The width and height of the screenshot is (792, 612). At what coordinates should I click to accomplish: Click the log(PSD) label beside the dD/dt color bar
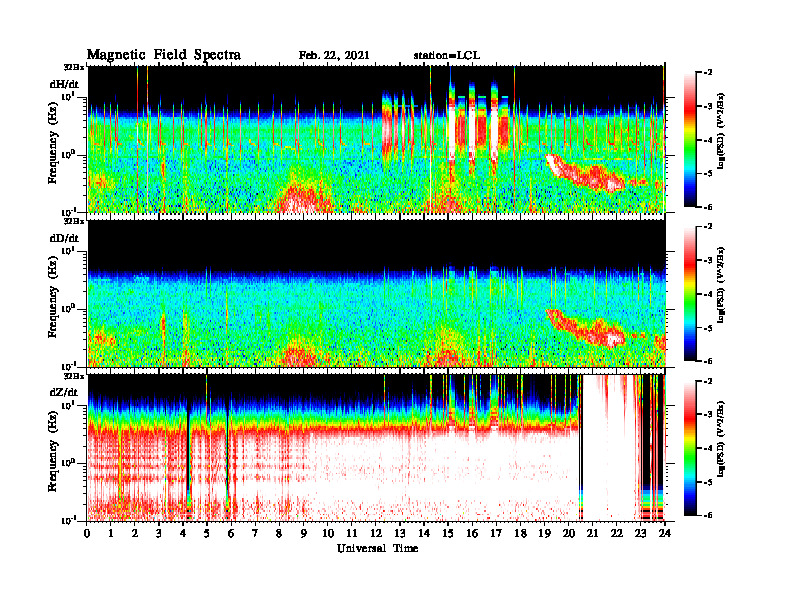pos(721,285)
